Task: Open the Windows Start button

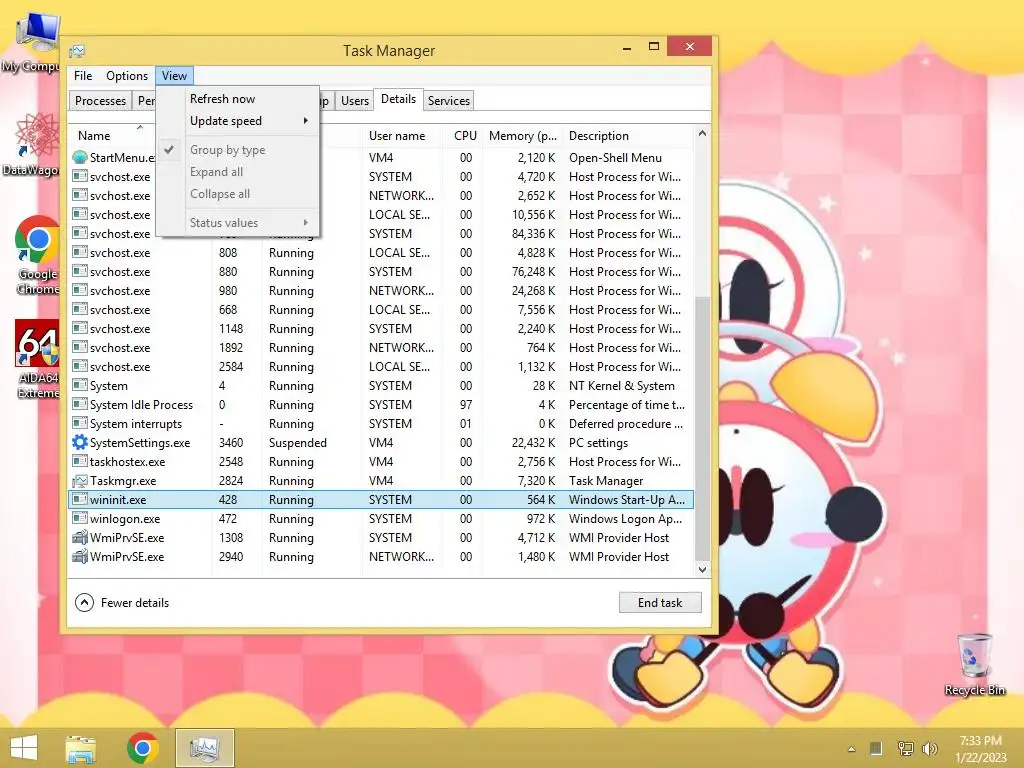Action: (24, 748)
